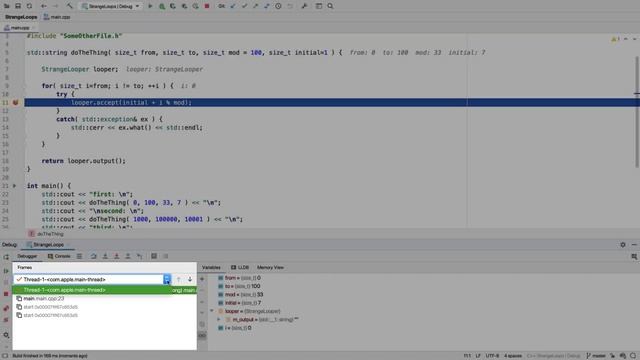Click the next frame down arrow
Viewport: 640px width, 360px height.
click(x=190, y=279)
